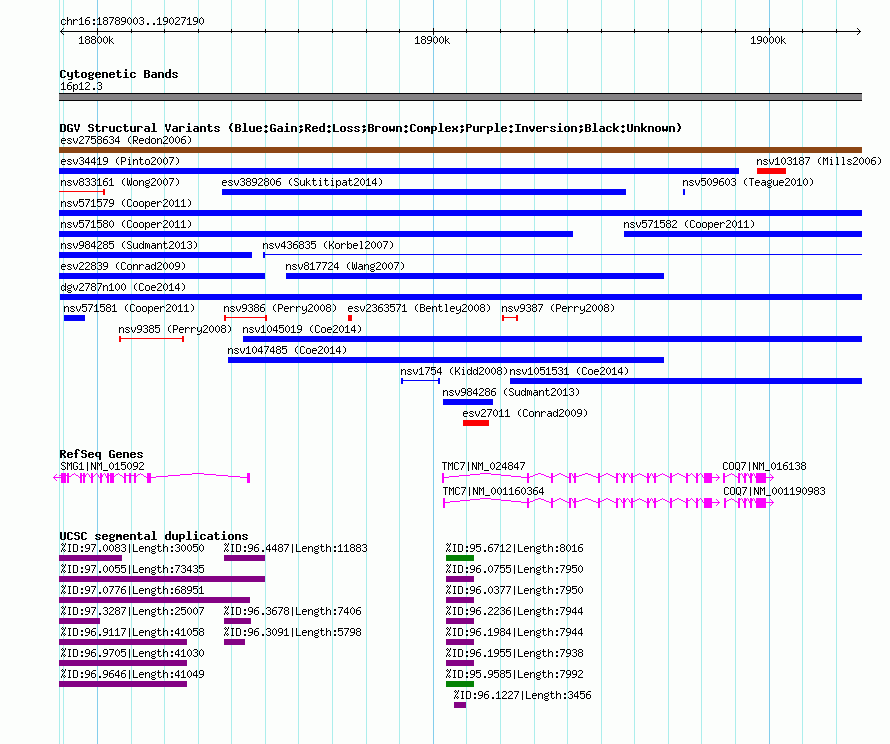Click the red esv27011 (Conrad2009) loss bar
Screen dimensions: 890x744
point(476,423)
